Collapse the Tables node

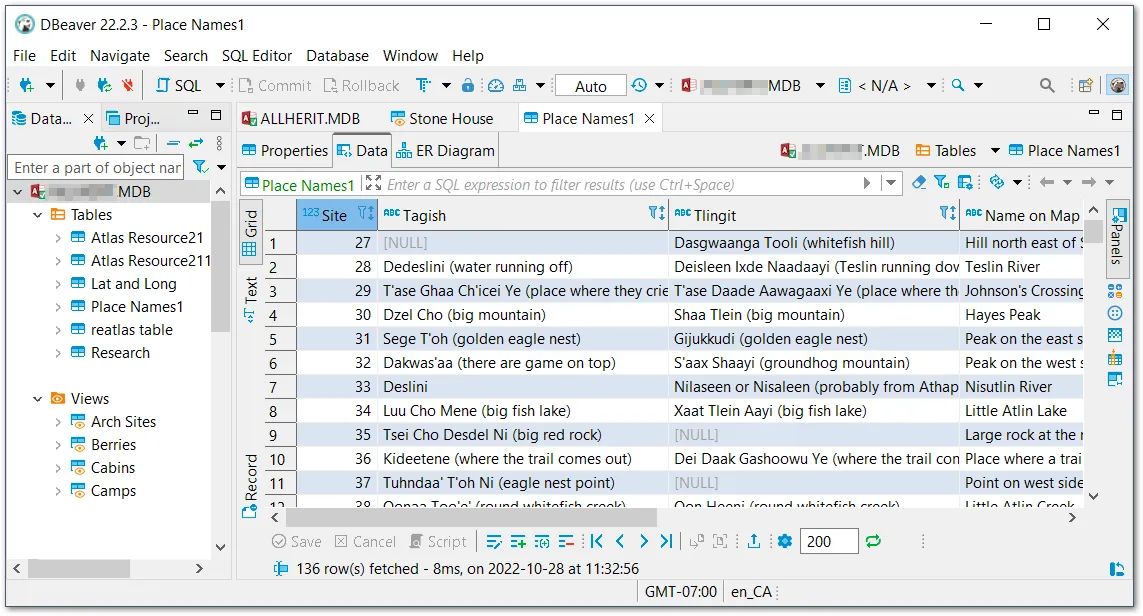[x=38, y=214]
